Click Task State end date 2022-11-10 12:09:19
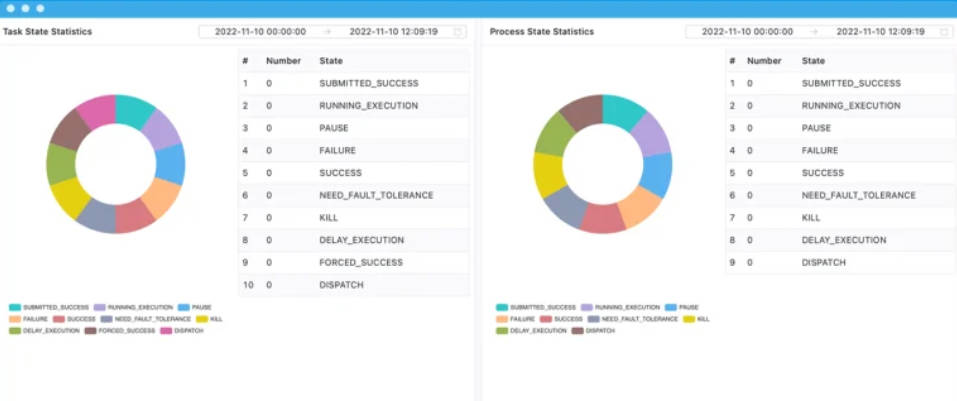 point(394,32)
